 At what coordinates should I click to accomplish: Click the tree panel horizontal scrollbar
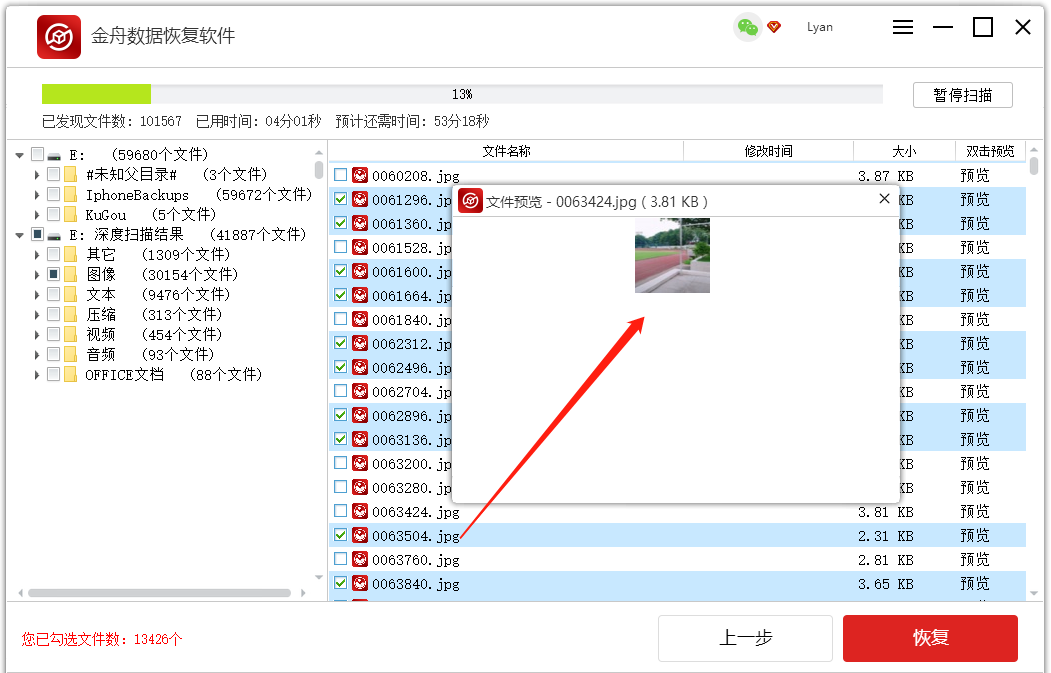pyautogui.click(x=160, y=593)
